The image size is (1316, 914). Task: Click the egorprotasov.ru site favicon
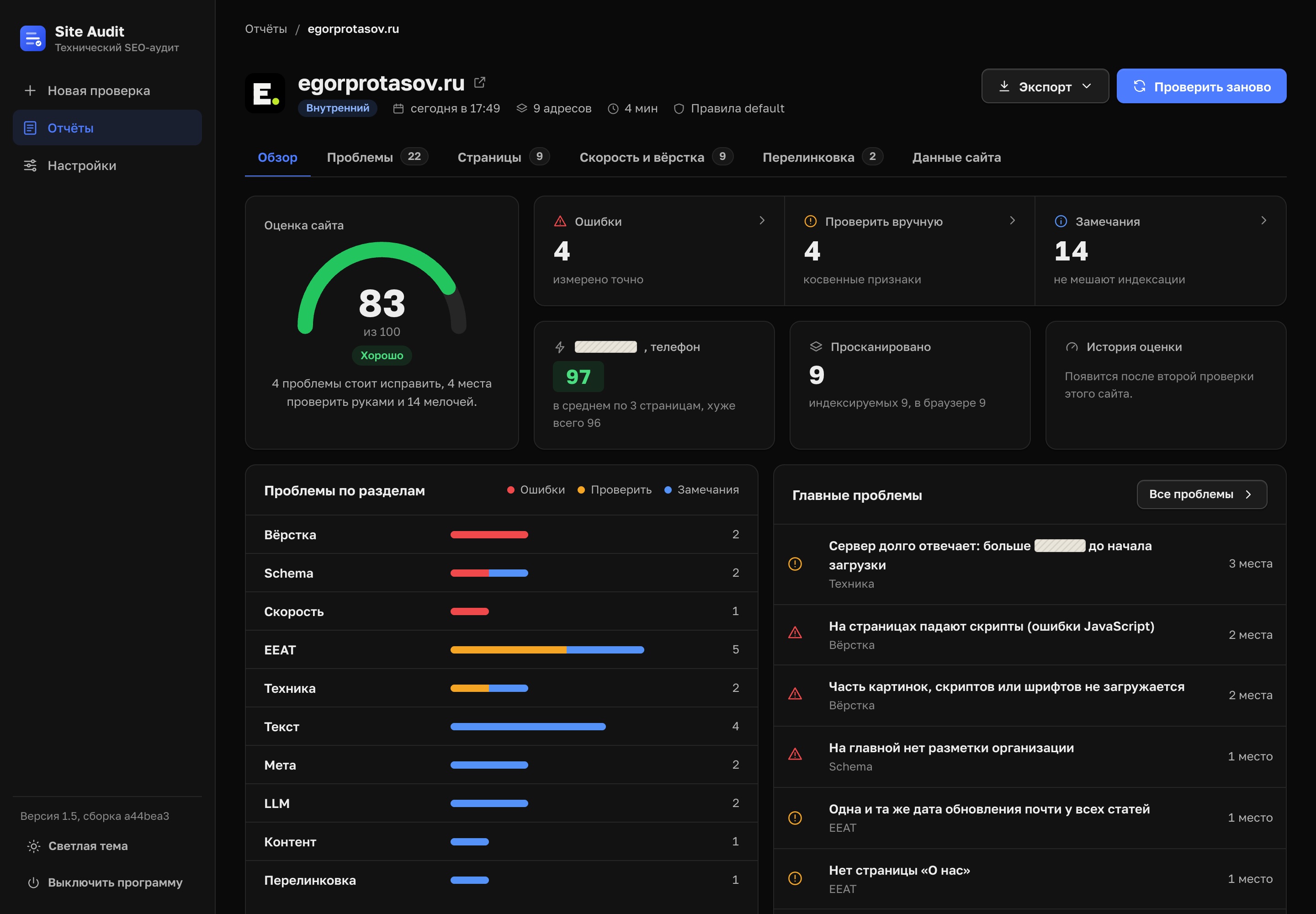pyautogui.click(x=265, y=93)
